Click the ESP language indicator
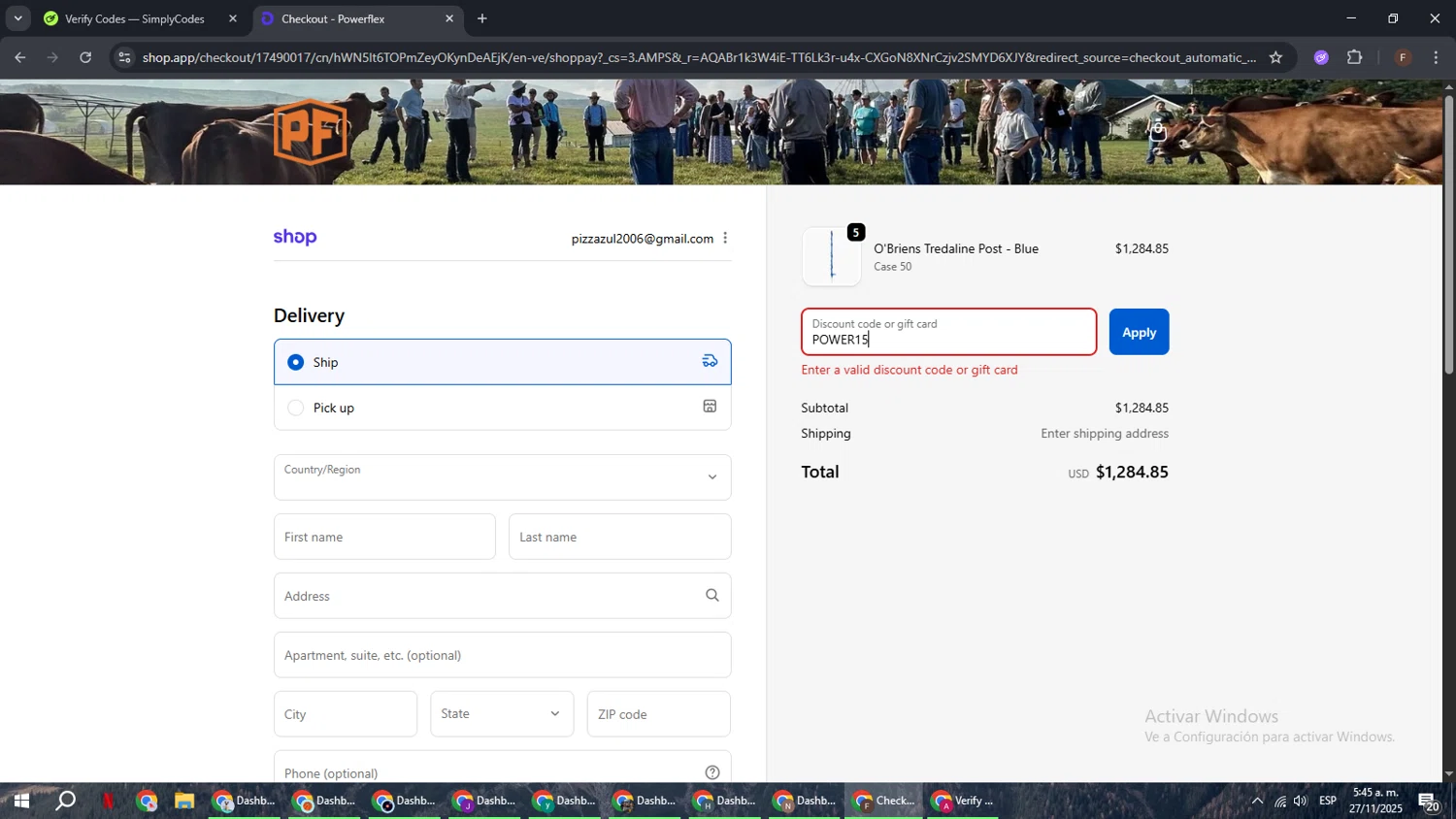This screenshot has width=1456, height=819. [1328, 802]
